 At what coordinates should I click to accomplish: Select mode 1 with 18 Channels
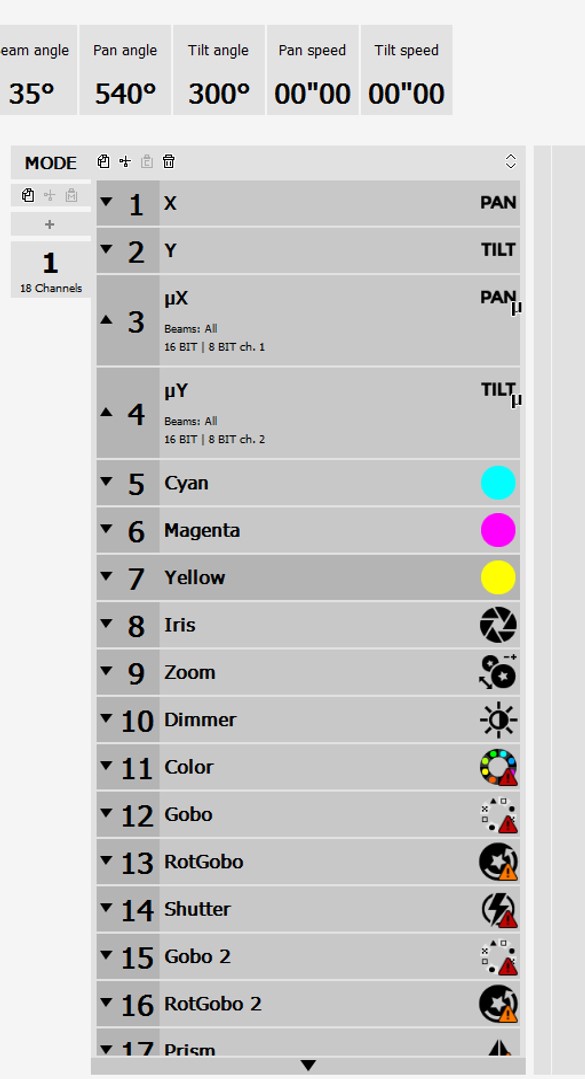[50, 270]
